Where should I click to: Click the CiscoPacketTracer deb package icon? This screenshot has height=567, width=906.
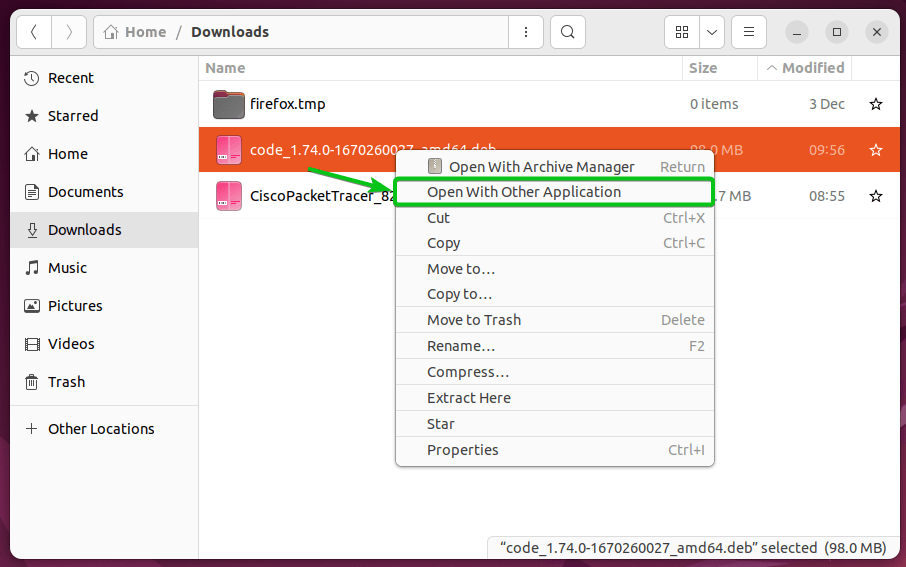pos(229,196)
